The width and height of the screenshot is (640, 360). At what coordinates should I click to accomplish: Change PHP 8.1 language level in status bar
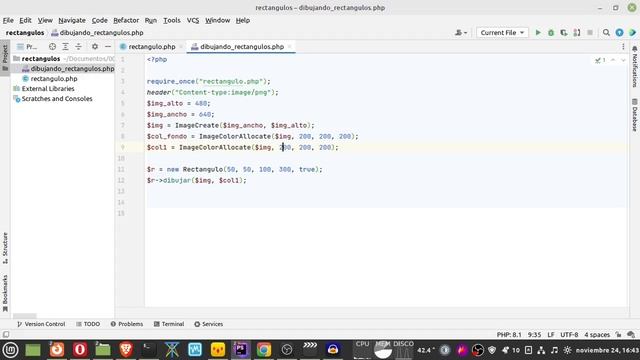509,335
